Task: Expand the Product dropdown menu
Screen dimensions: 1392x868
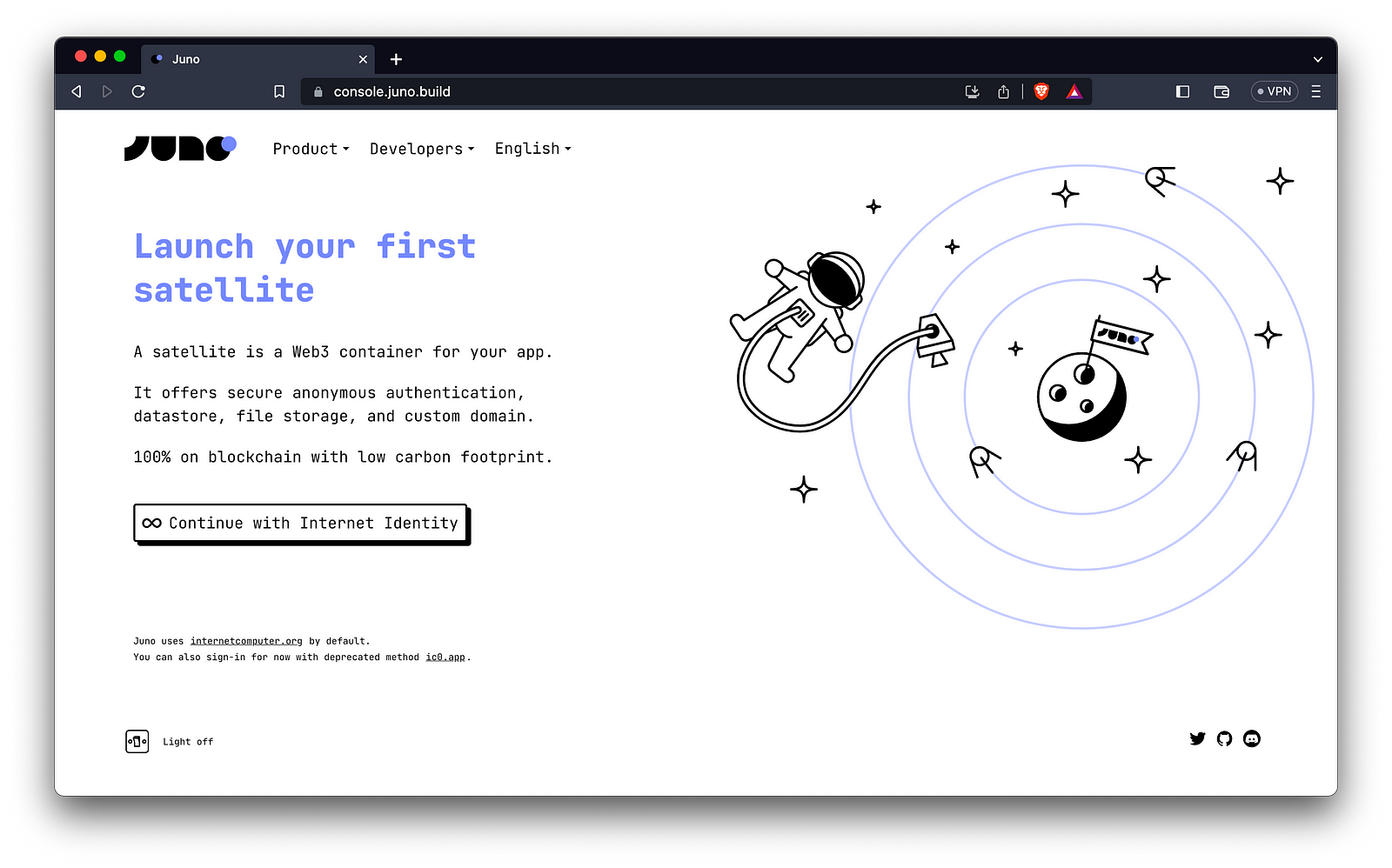Action: tap(311, 149)
